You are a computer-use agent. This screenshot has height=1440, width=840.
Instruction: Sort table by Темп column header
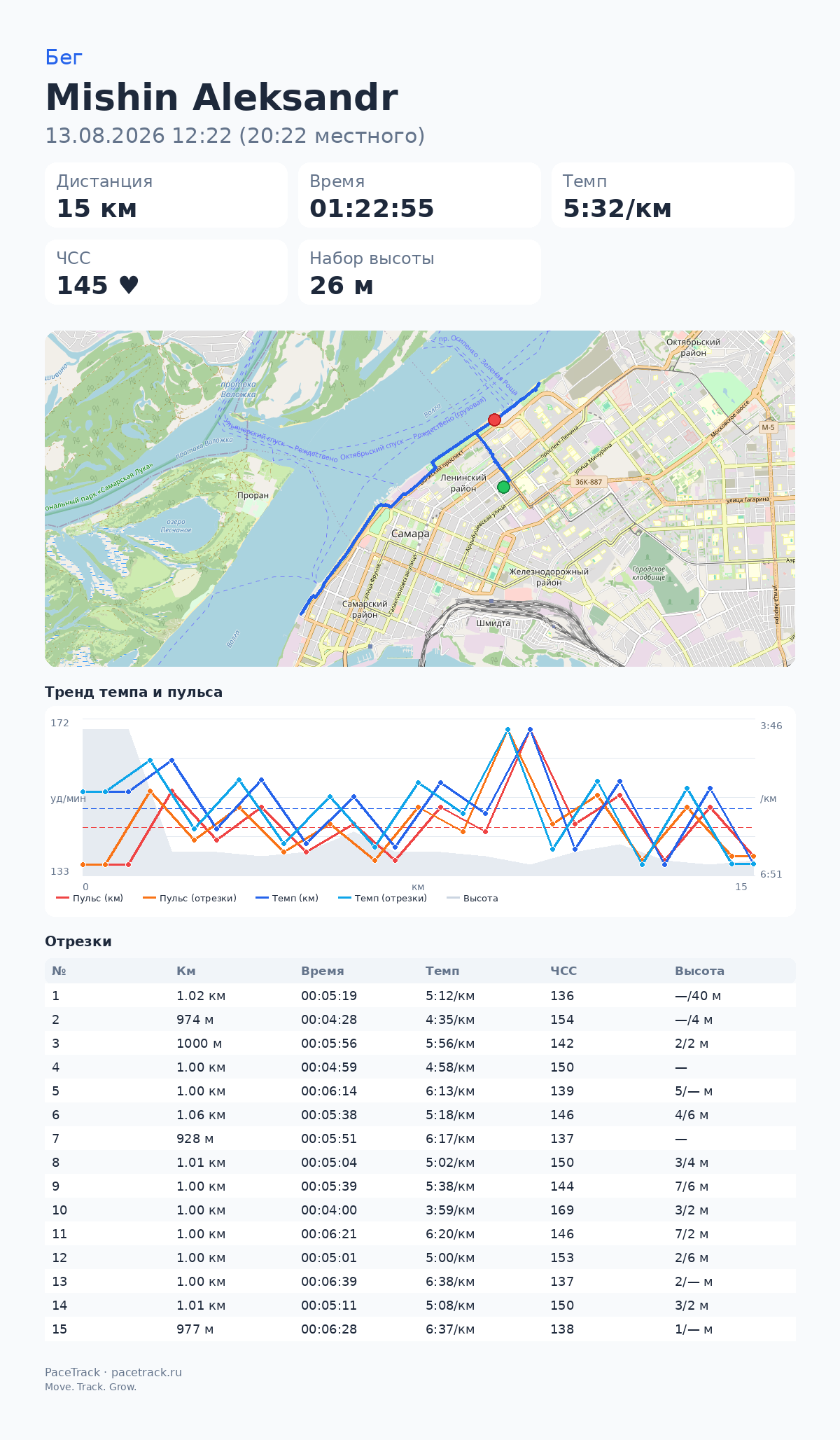click(x=442, y=971)
